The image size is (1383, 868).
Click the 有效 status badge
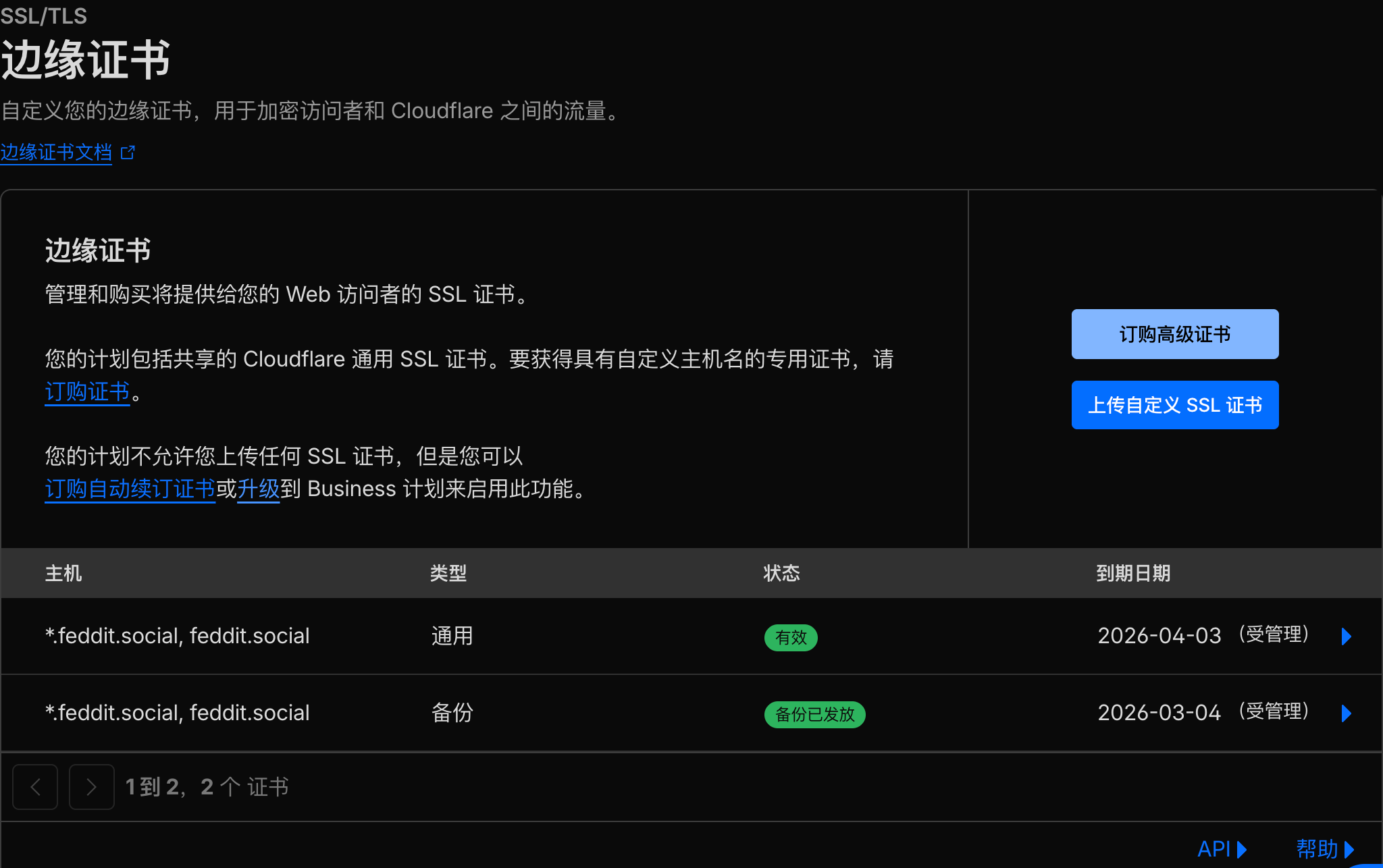(x=791, y=637)
